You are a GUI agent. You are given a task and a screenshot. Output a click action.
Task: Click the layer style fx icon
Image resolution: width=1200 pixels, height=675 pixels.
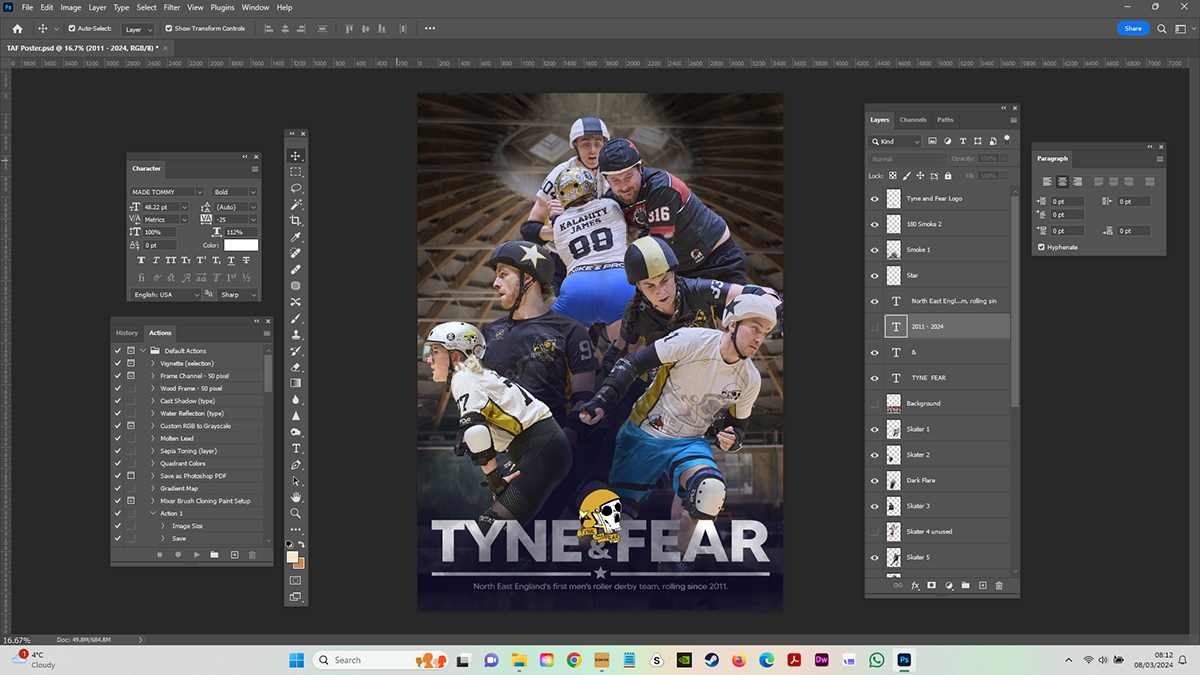point(914,585)
